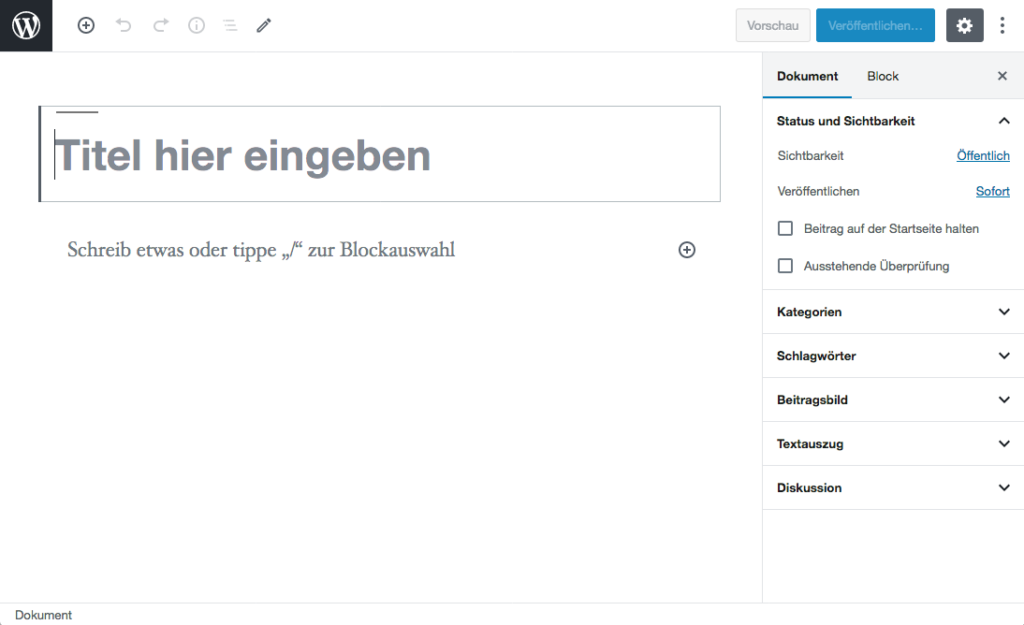The width and height of the screenshot is (1024, 625).
Task: Switch to the Block tab
Action: (x=883, y=76)
